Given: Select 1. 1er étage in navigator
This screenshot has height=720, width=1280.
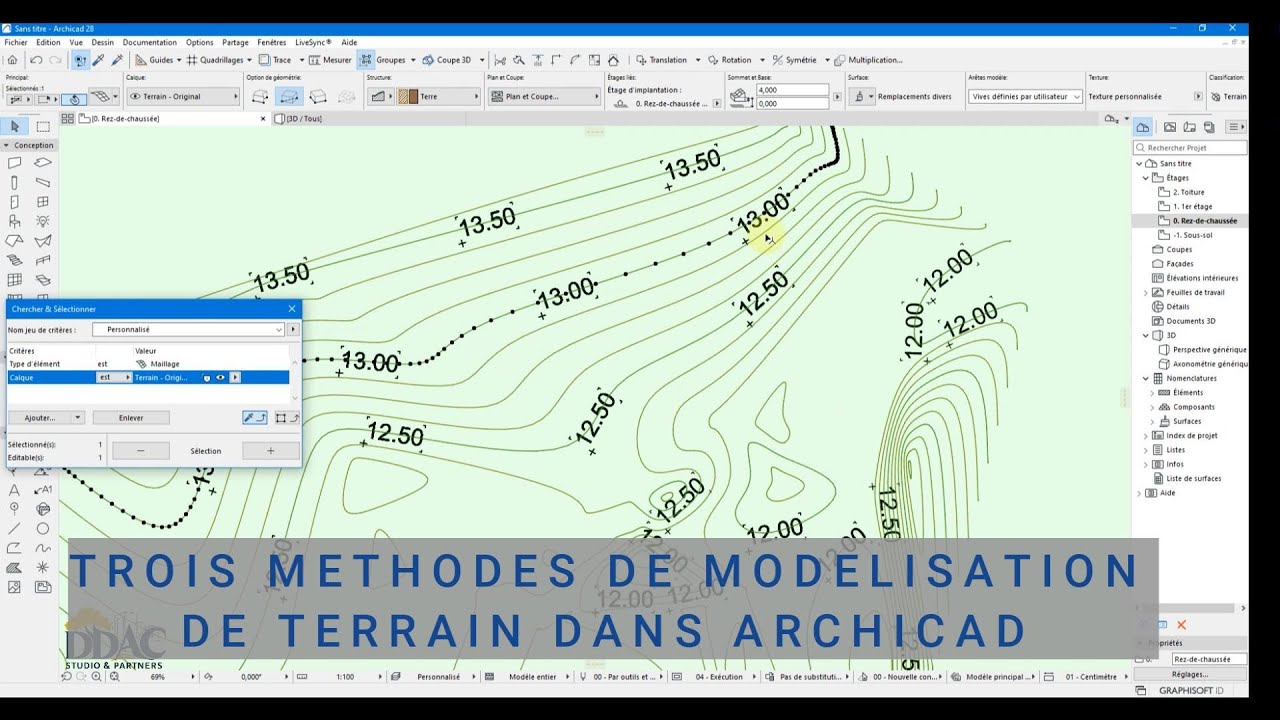Looking at the screenshot, I should click(1191, 206).
